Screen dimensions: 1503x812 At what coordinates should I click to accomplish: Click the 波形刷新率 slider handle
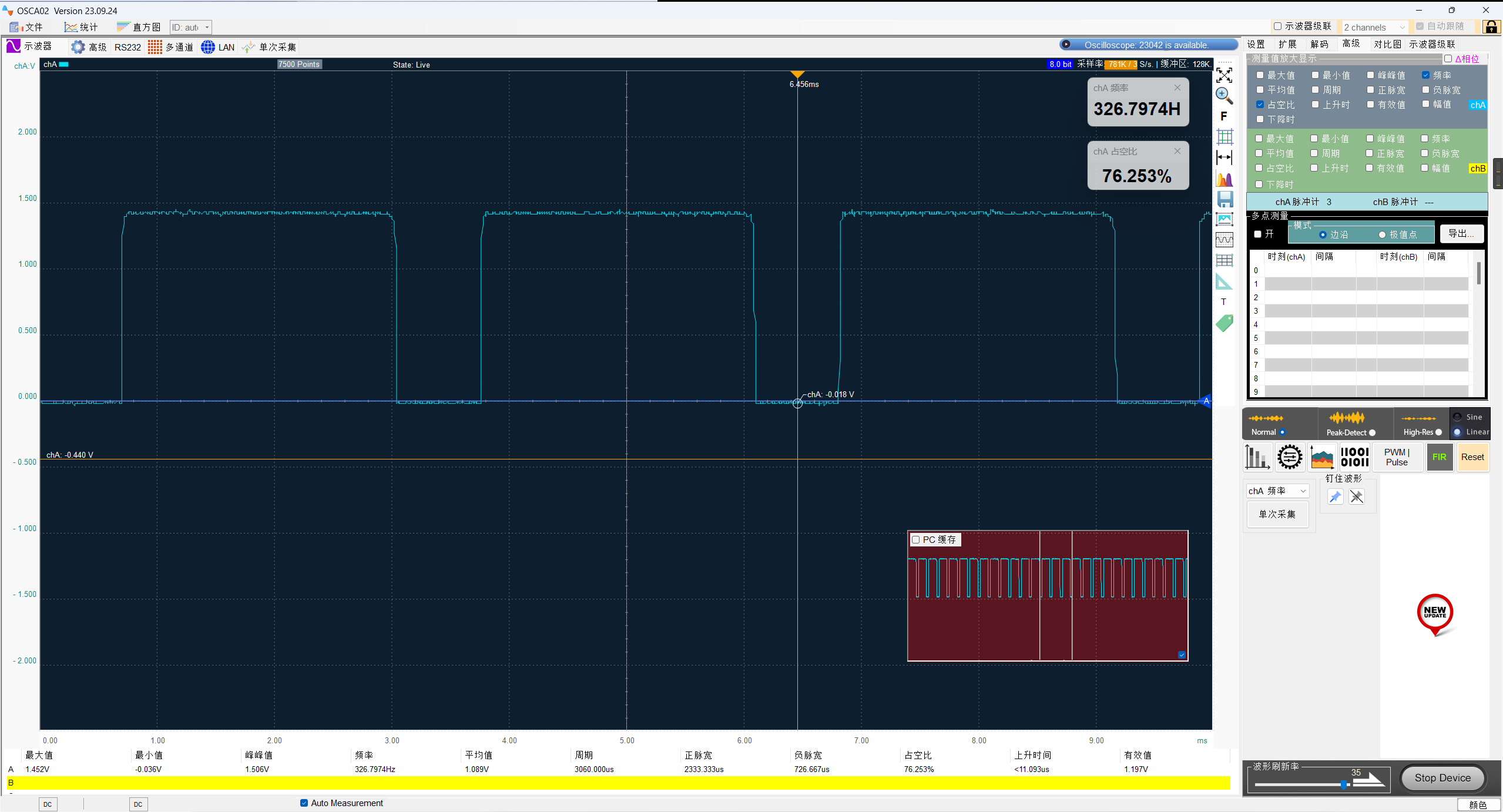pyautogui.click(x=1344, y=784)
